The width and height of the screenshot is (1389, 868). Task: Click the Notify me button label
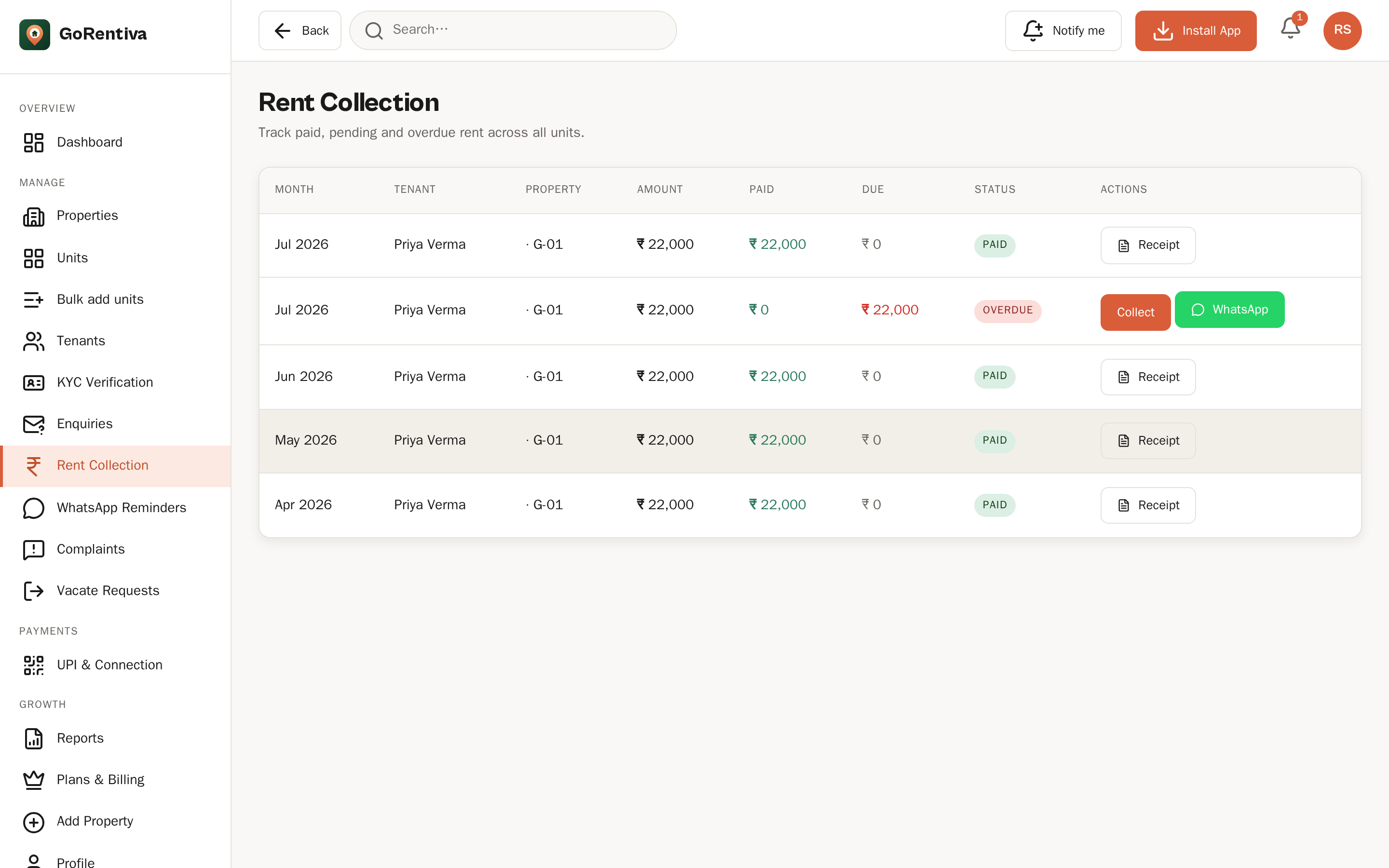click(x=1078, y=30)
